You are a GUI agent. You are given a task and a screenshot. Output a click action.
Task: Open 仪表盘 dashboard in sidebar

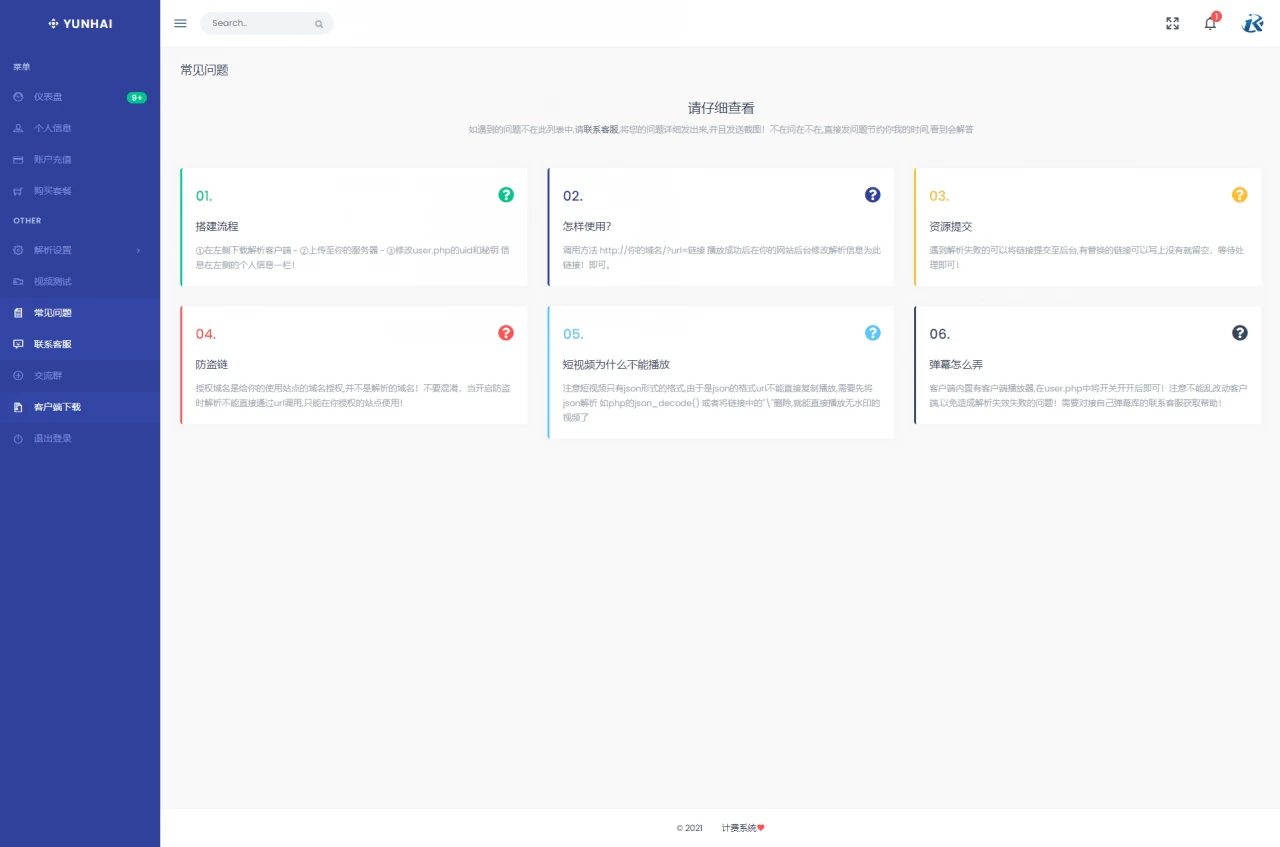[48, 97]
